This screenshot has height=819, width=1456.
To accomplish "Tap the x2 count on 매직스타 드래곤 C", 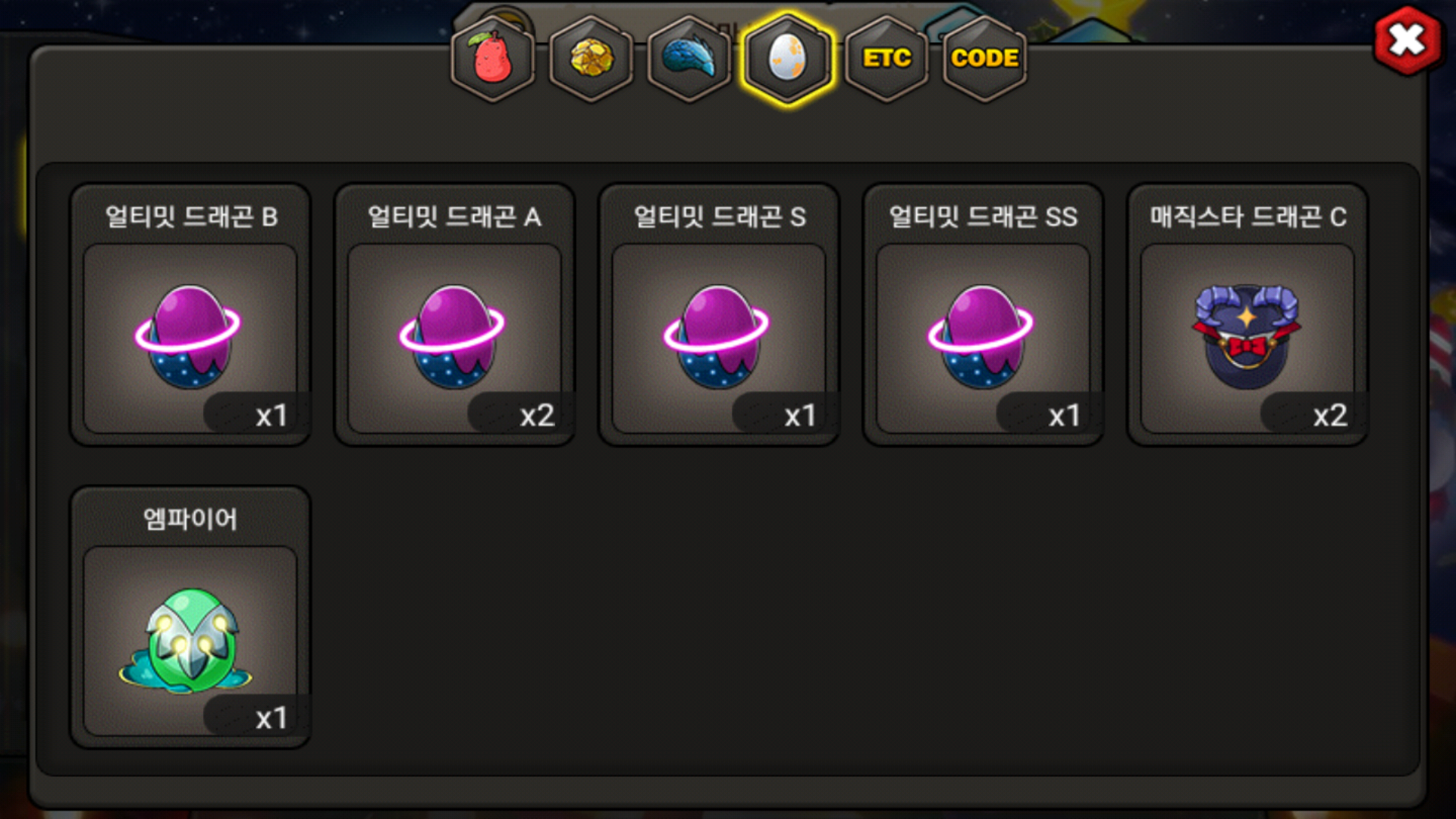I will tap(1330, 416).
